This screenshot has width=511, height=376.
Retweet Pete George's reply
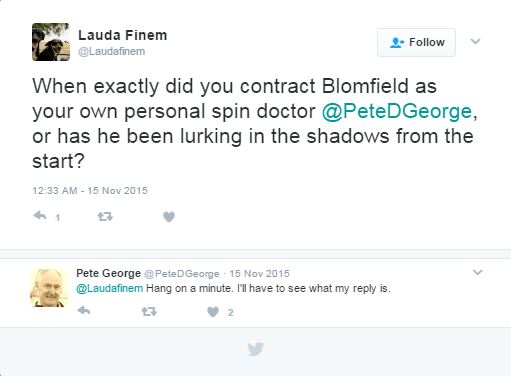[x=149, y=312]
